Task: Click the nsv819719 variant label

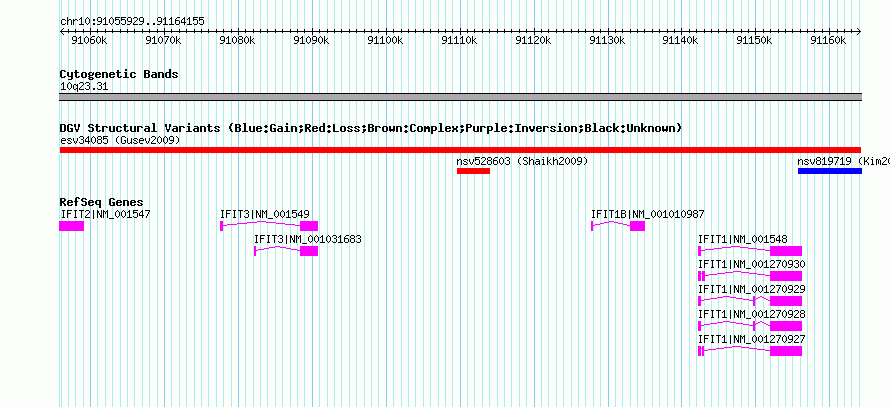Action: tap(843, 161)
